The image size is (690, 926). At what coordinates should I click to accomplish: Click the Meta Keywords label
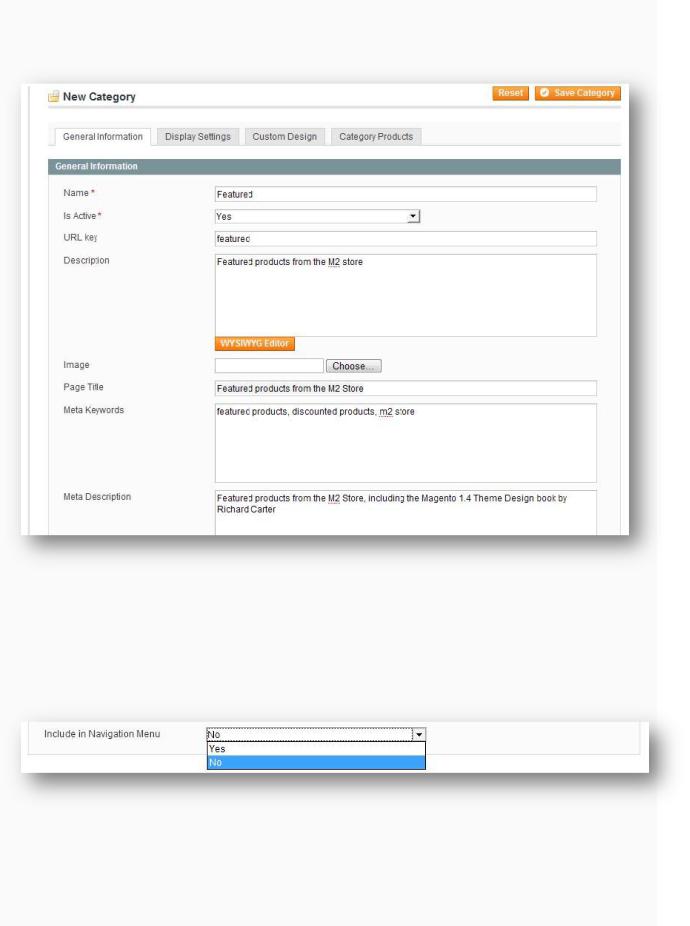(93, 410)
